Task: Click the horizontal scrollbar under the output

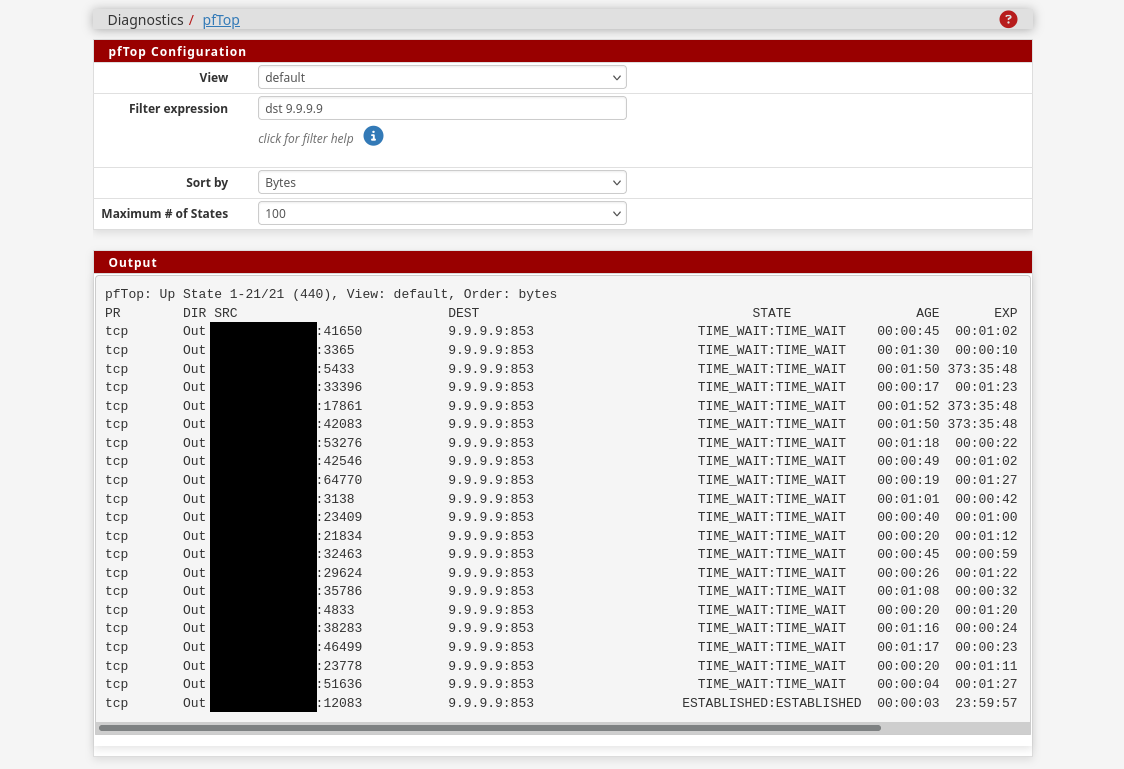Action: pos(490,727)
